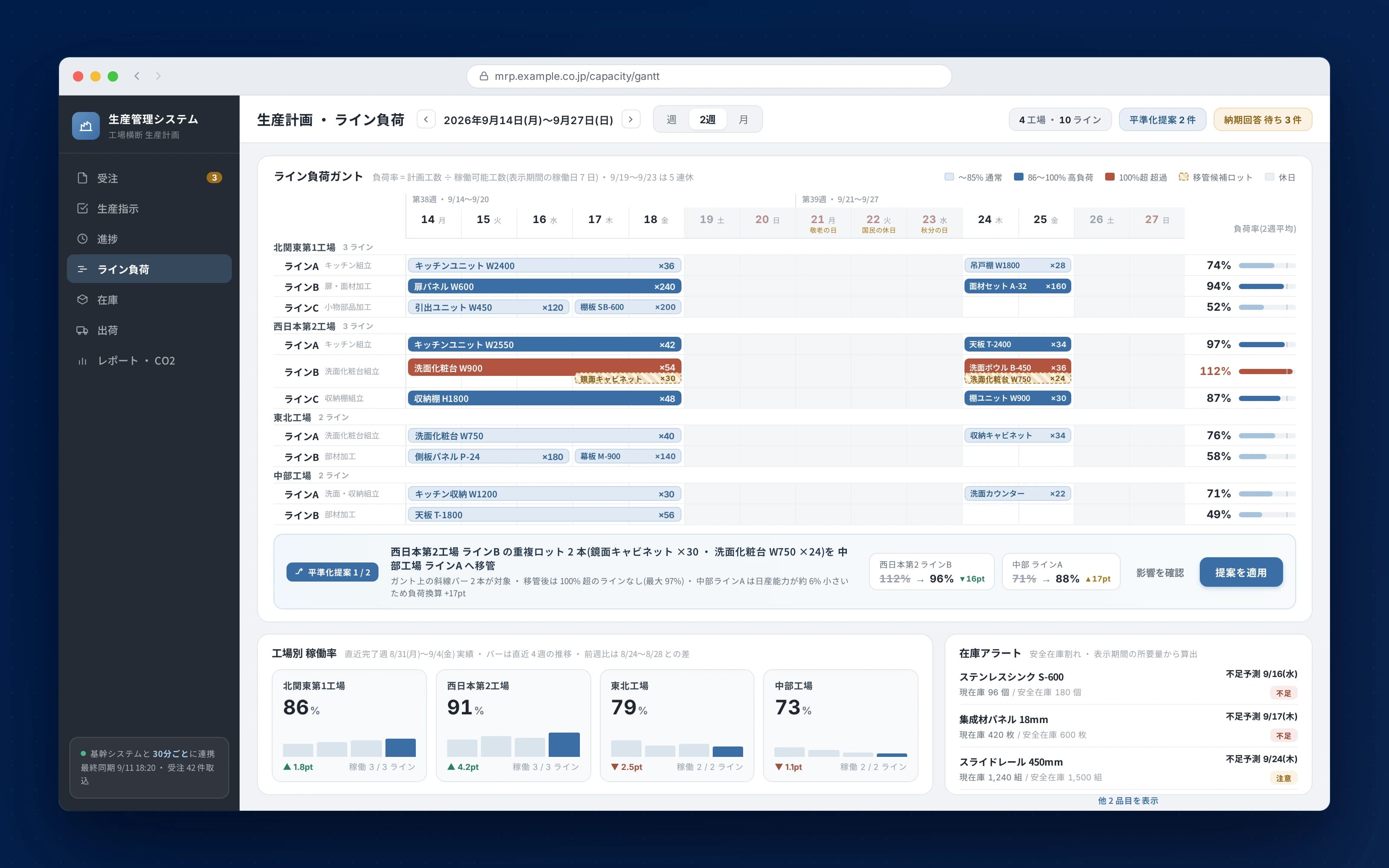
Task: Select the 洗面化粧台 W900 ×54 Gantt bar
Action: 544,368
